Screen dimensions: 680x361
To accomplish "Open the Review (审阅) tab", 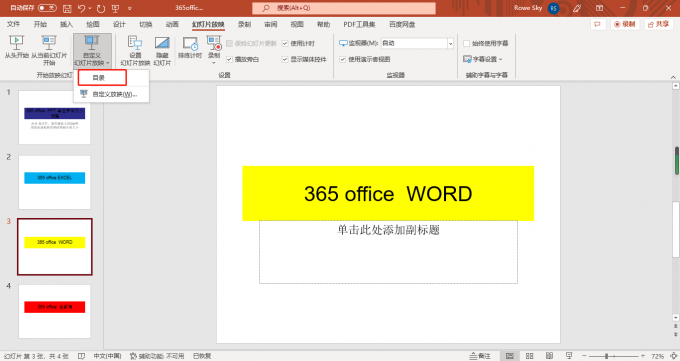I will [271, 24].
